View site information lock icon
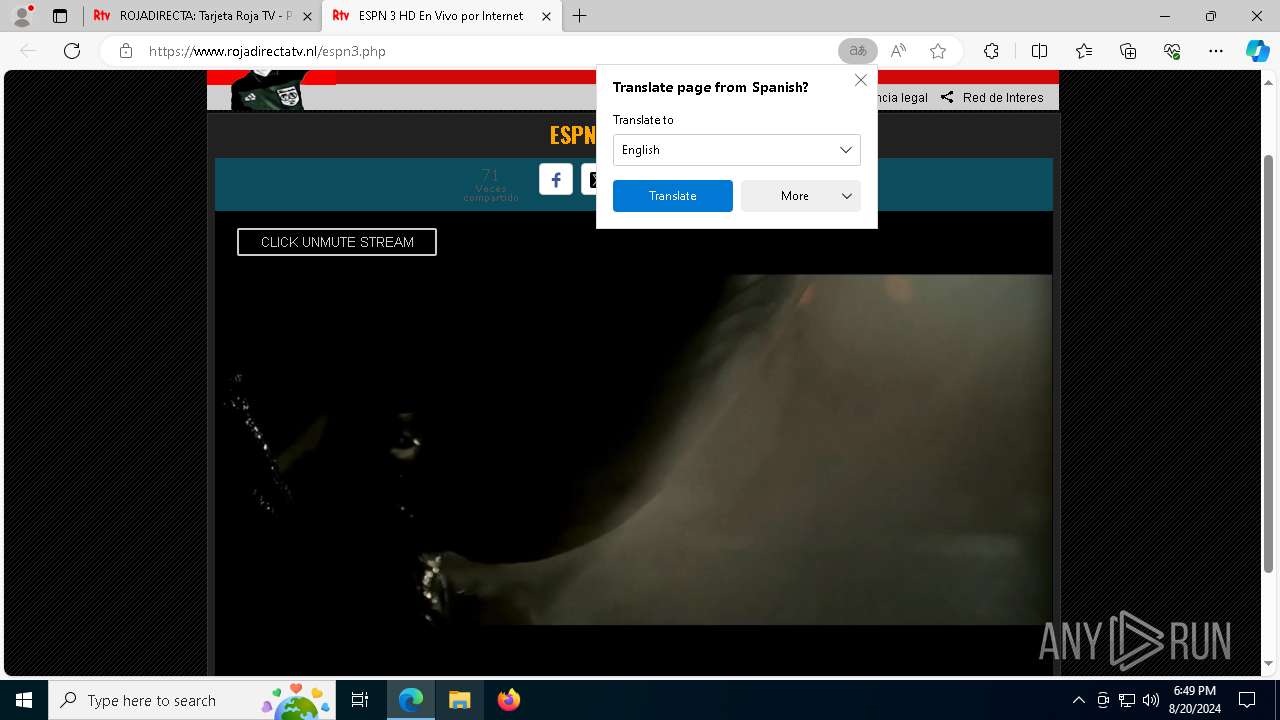Image resolution: width=1280 pixels, height=720 pixels. pos(125,51)
